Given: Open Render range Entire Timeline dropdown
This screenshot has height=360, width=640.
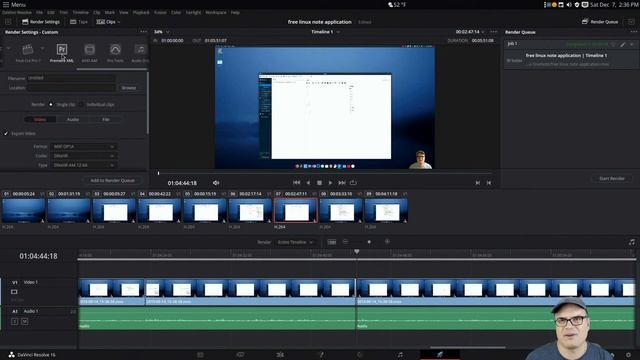Looking at the screenshot, I should click(x=295, y=242).
